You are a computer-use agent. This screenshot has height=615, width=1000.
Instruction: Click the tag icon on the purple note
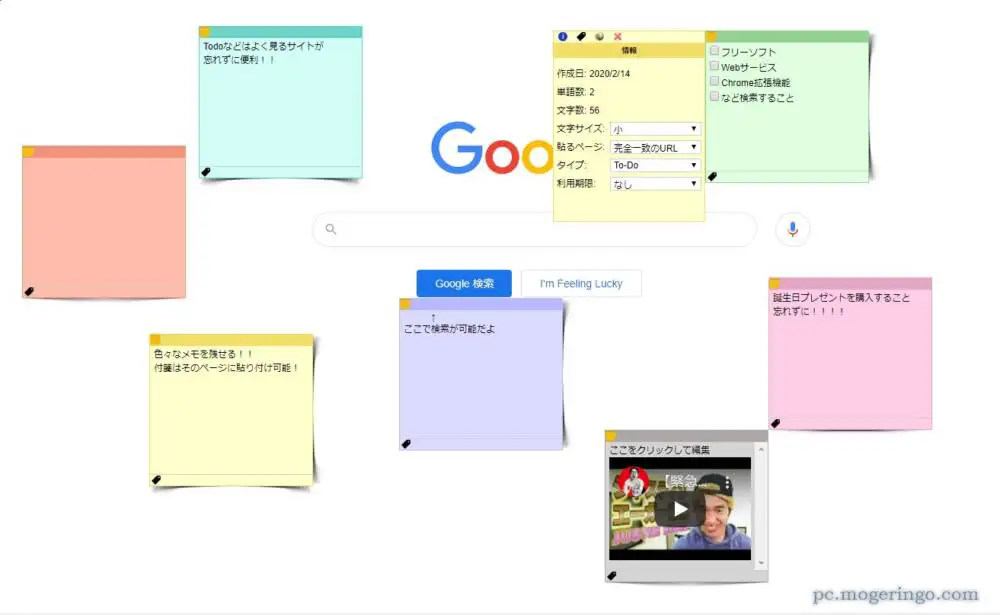406,443
